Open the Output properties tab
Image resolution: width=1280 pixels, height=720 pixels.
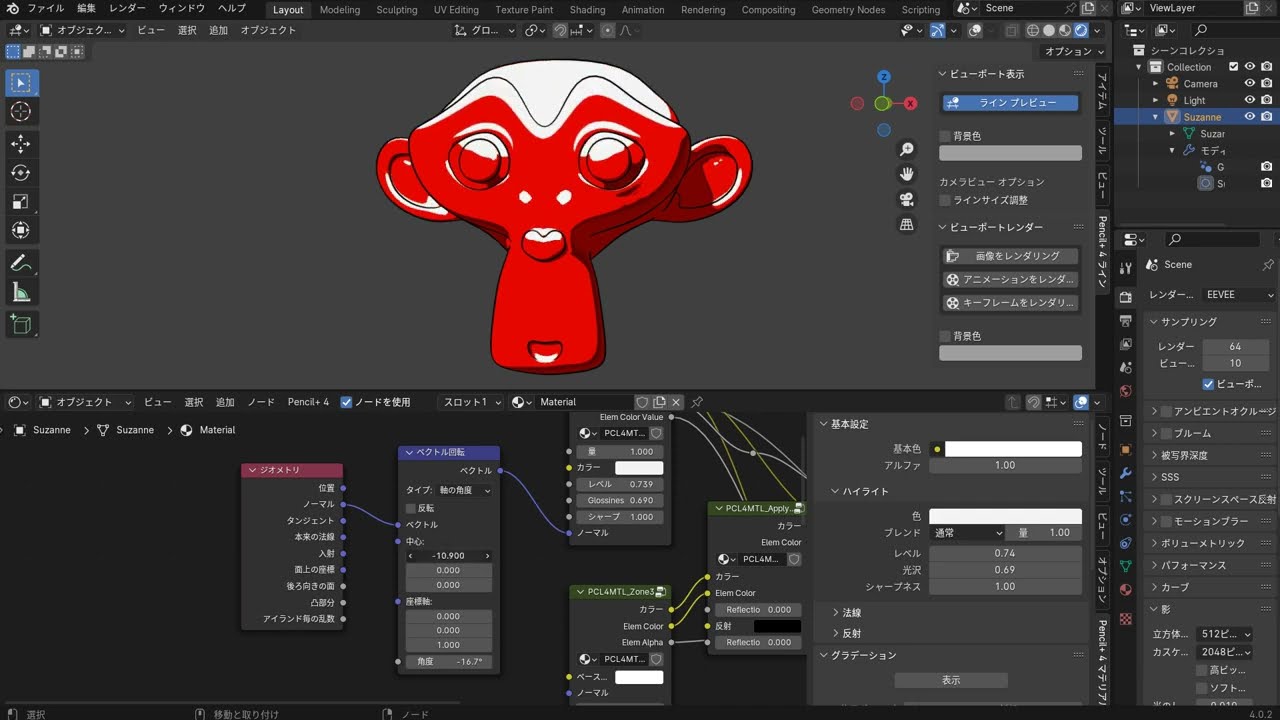(x=1126, y=322)
